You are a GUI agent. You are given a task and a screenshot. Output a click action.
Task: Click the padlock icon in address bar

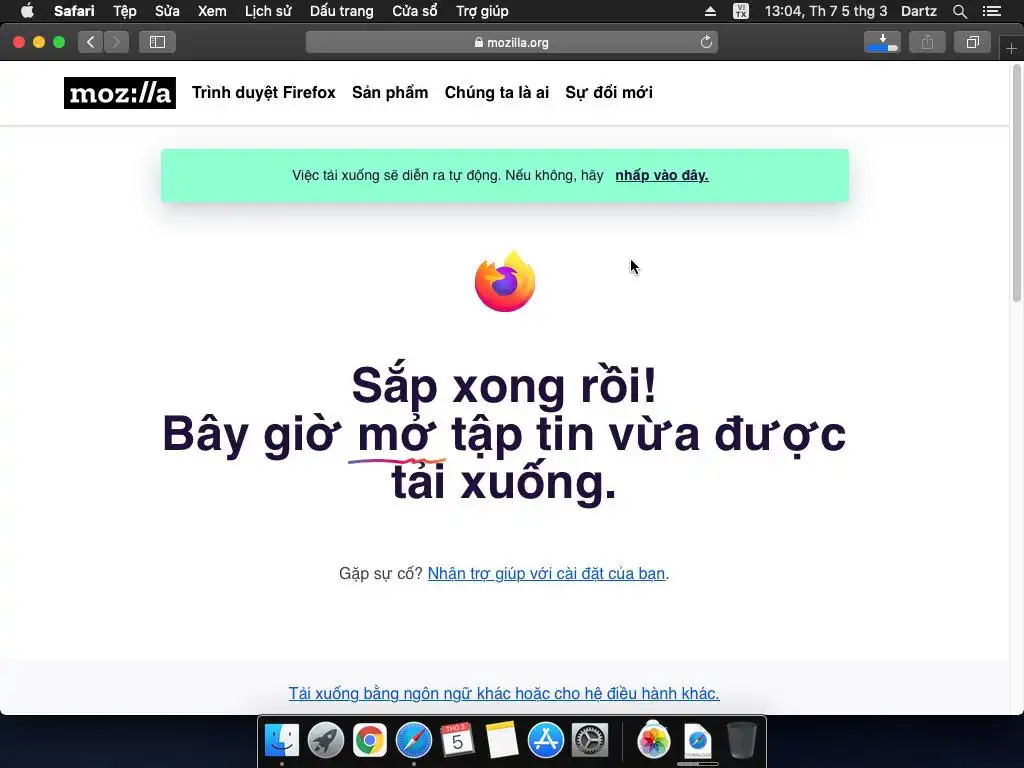(479, 42)
